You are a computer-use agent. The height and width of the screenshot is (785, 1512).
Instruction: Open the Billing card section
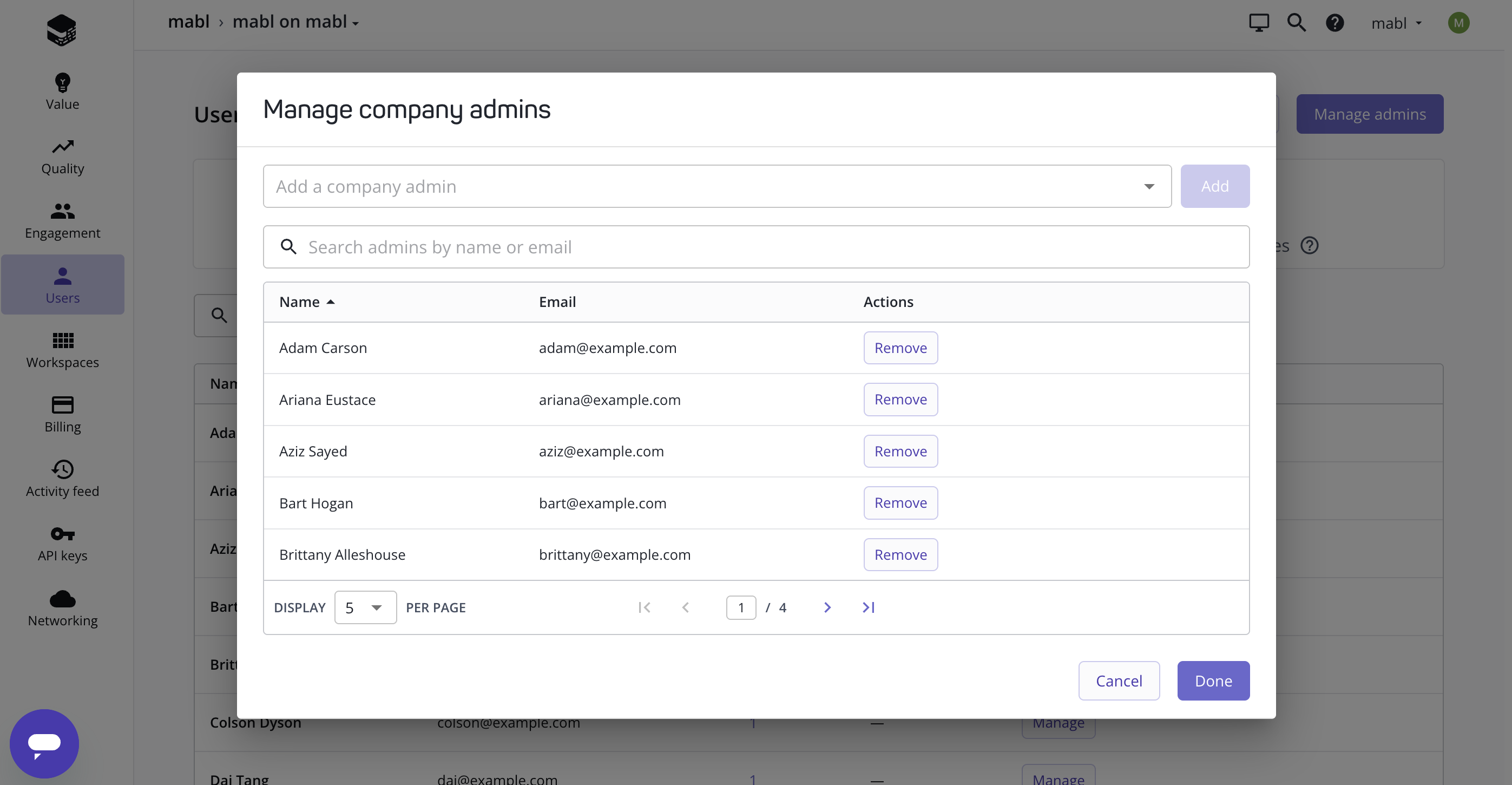(x=62, y=415)
